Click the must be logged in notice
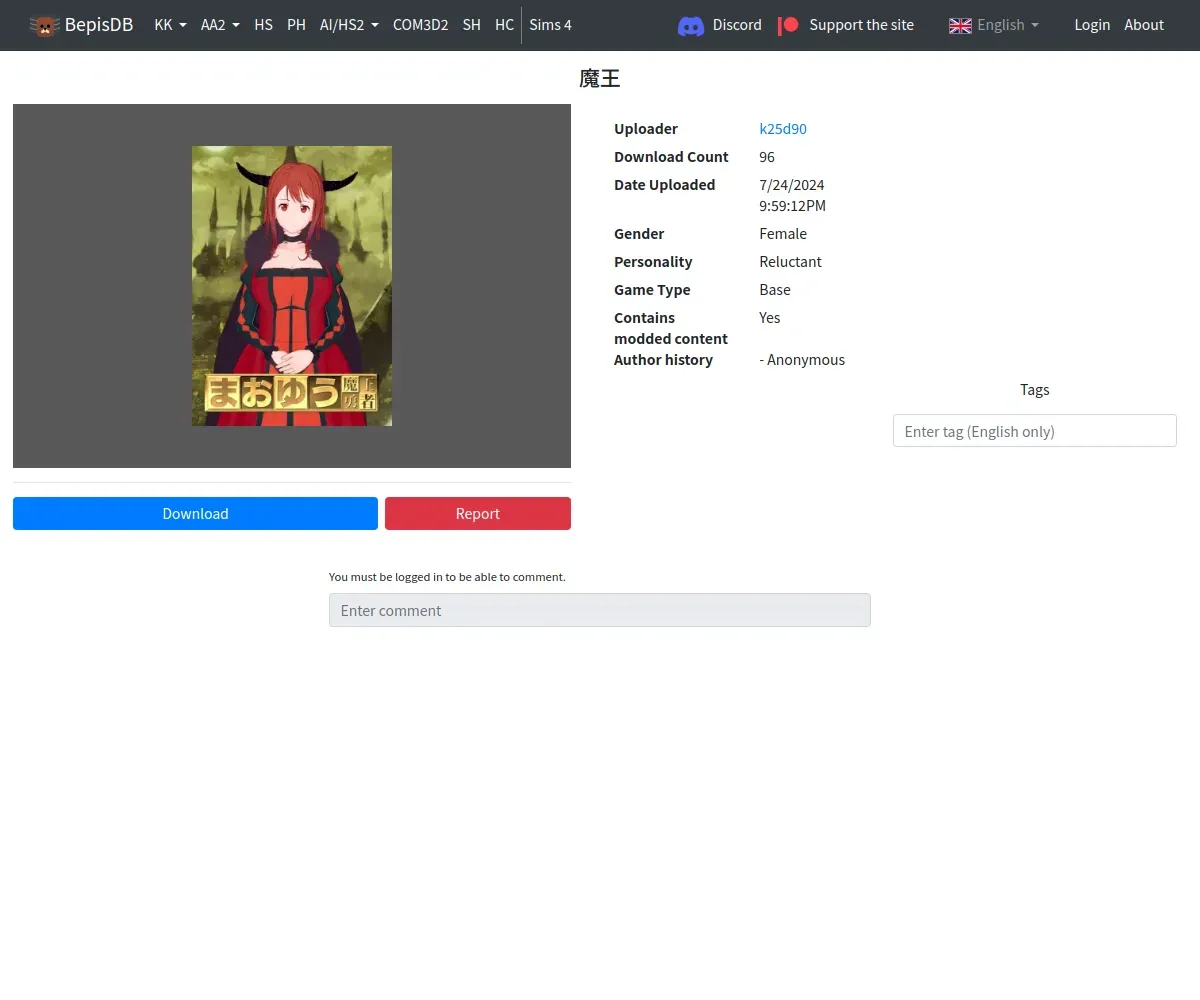1200x1000 pixels. [447, 577]
